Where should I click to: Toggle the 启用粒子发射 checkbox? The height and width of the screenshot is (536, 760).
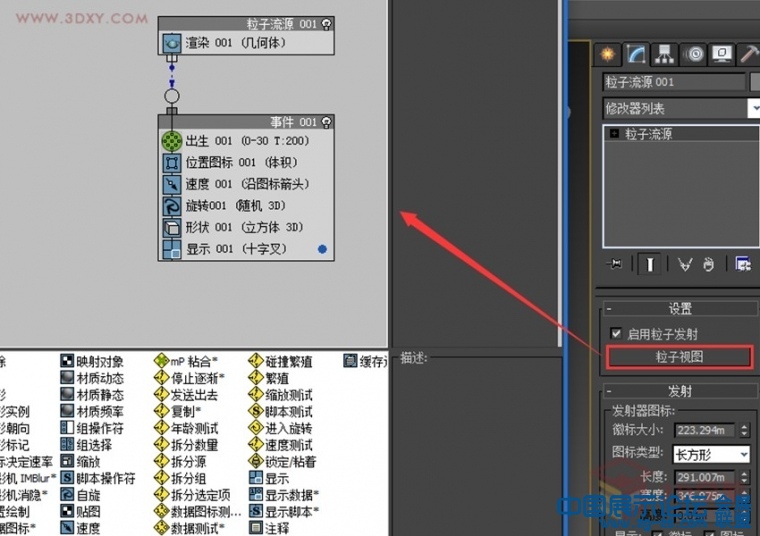point(616,333)
